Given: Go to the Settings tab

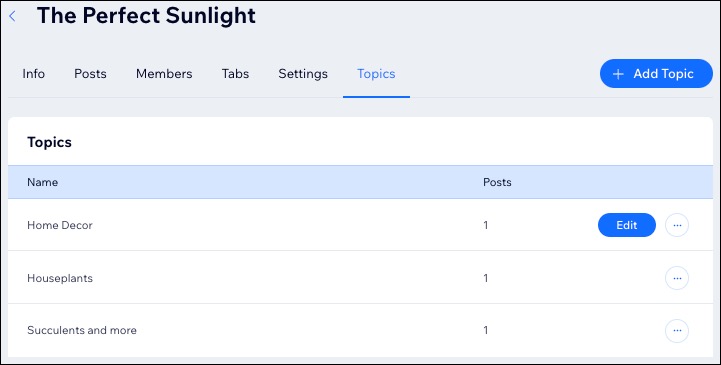Looking at the screenshot, I should (x=303, y=74).
